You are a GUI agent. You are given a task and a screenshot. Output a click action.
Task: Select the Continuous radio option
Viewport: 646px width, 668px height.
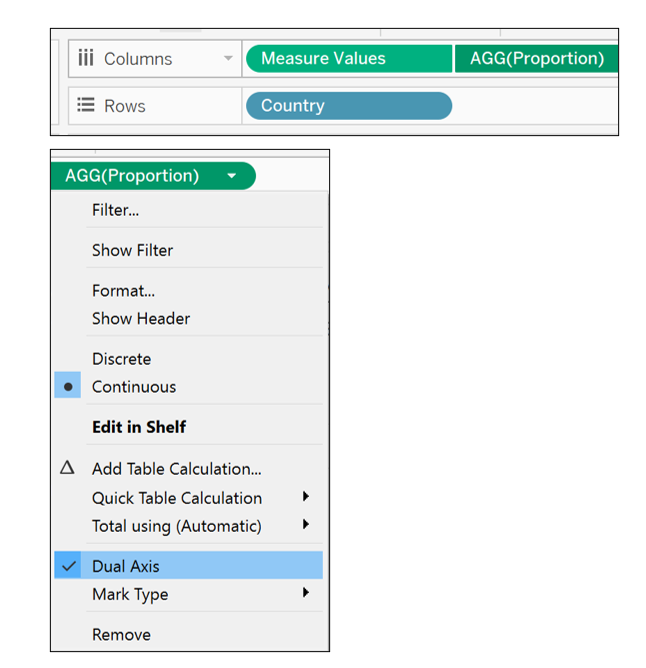point(134,387)
